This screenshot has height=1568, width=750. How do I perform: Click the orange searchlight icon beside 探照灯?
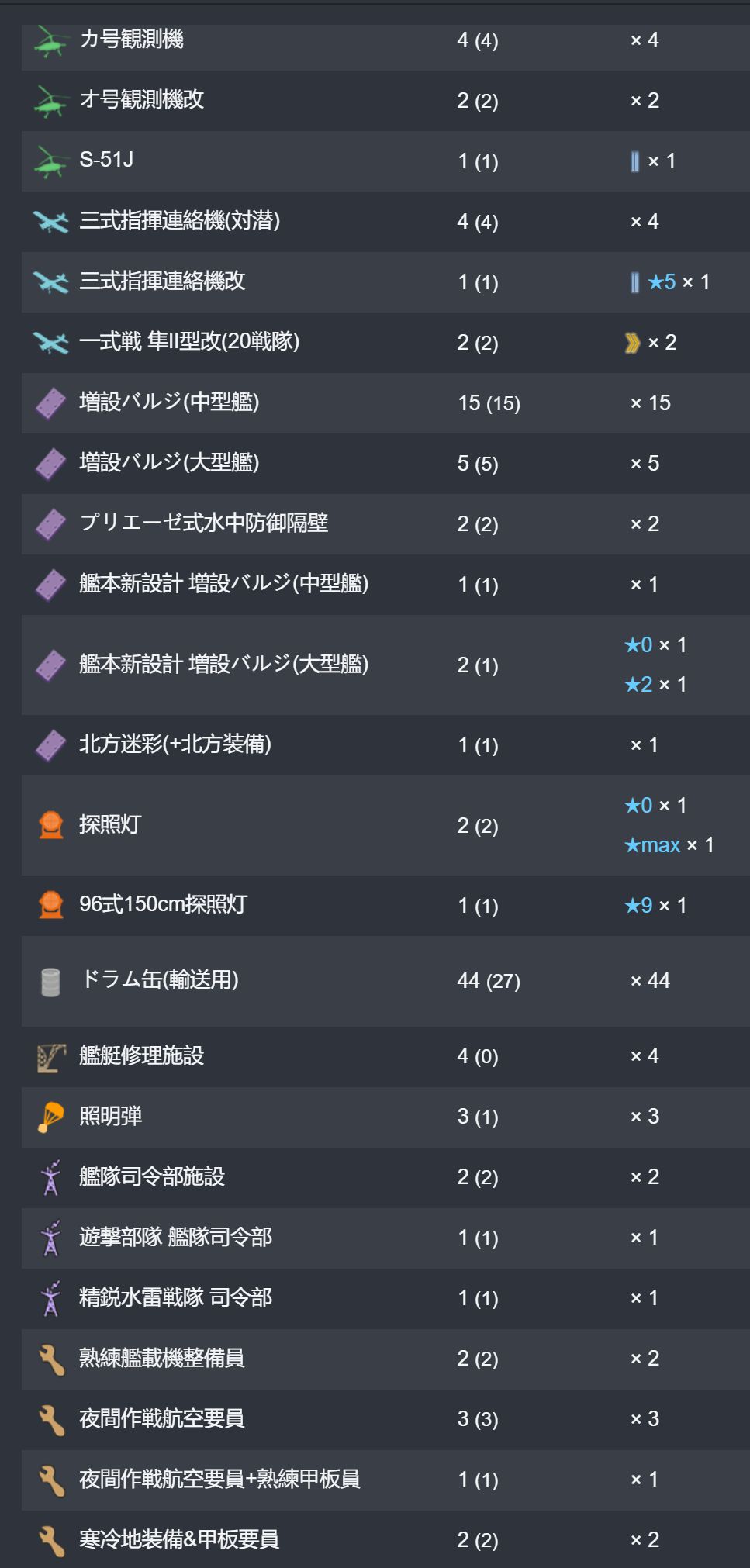[51, 825]
